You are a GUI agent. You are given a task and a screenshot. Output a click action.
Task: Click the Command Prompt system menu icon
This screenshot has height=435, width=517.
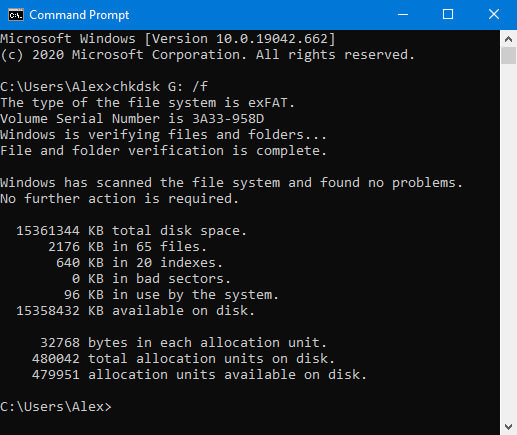click(16, 15)
